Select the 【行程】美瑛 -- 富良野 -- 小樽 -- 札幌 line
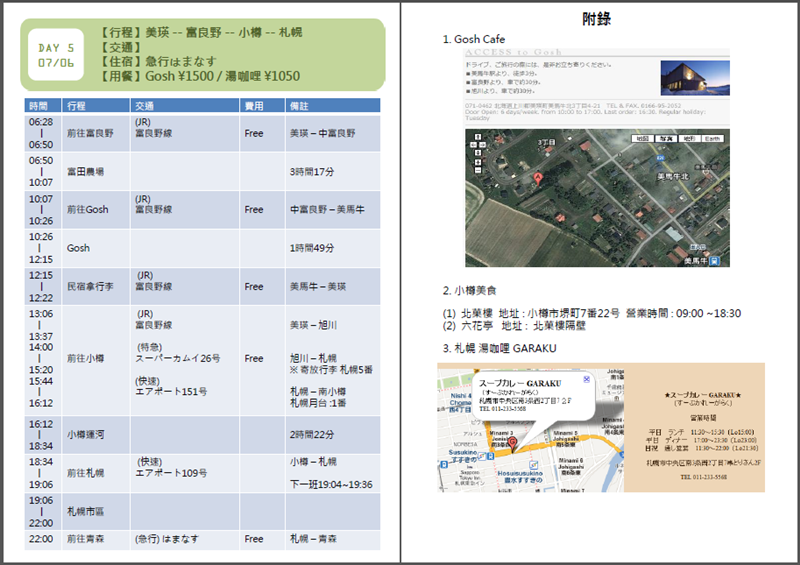The image size is (800, 565). (201, 33)
